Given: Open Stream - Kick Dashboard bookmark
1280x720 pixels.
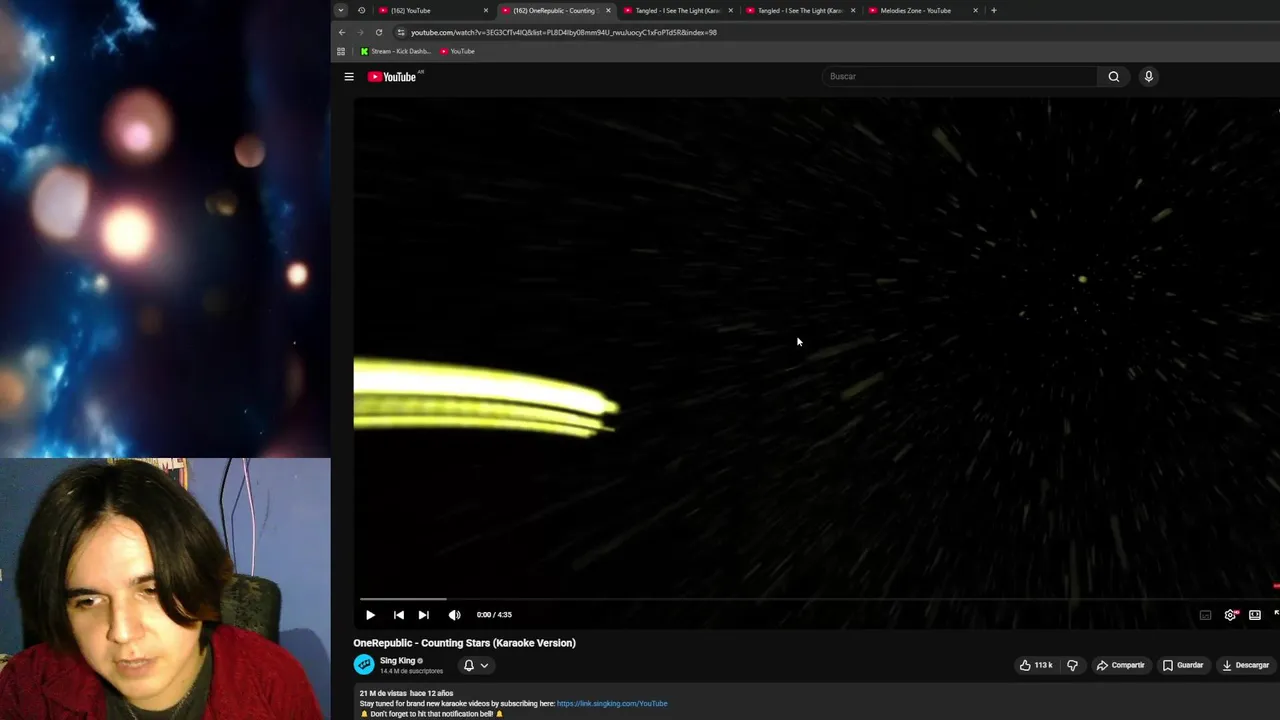Looking at the screenshot, I should 396,51.
